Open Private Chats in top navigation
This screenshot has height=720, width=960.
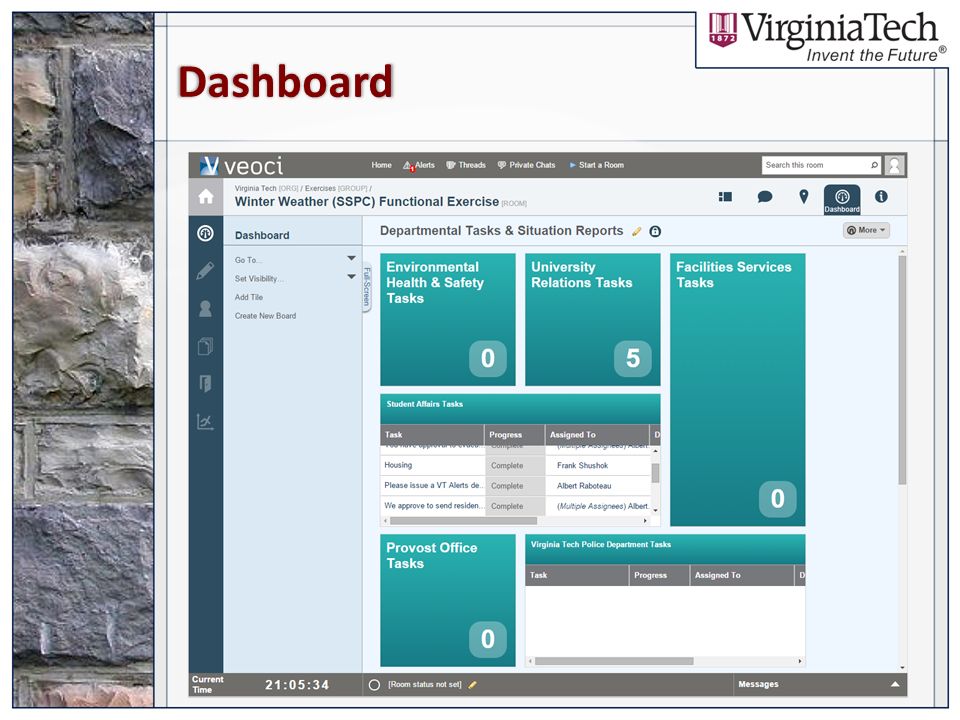tap(527, 165)
